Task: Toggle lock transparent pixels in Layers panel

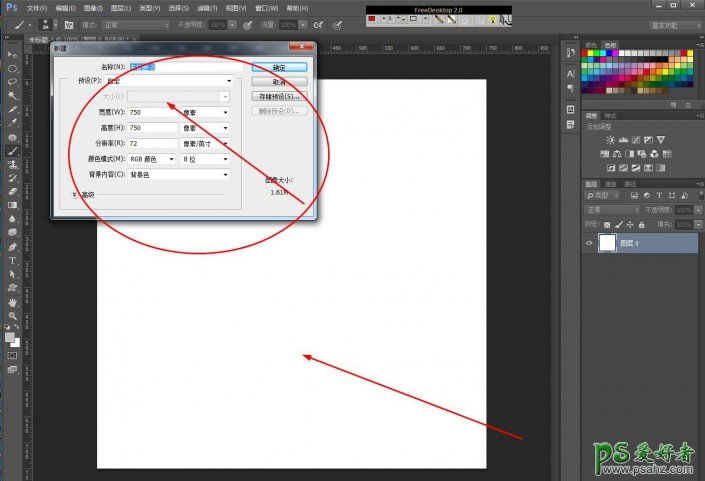Action: point(607,224)
